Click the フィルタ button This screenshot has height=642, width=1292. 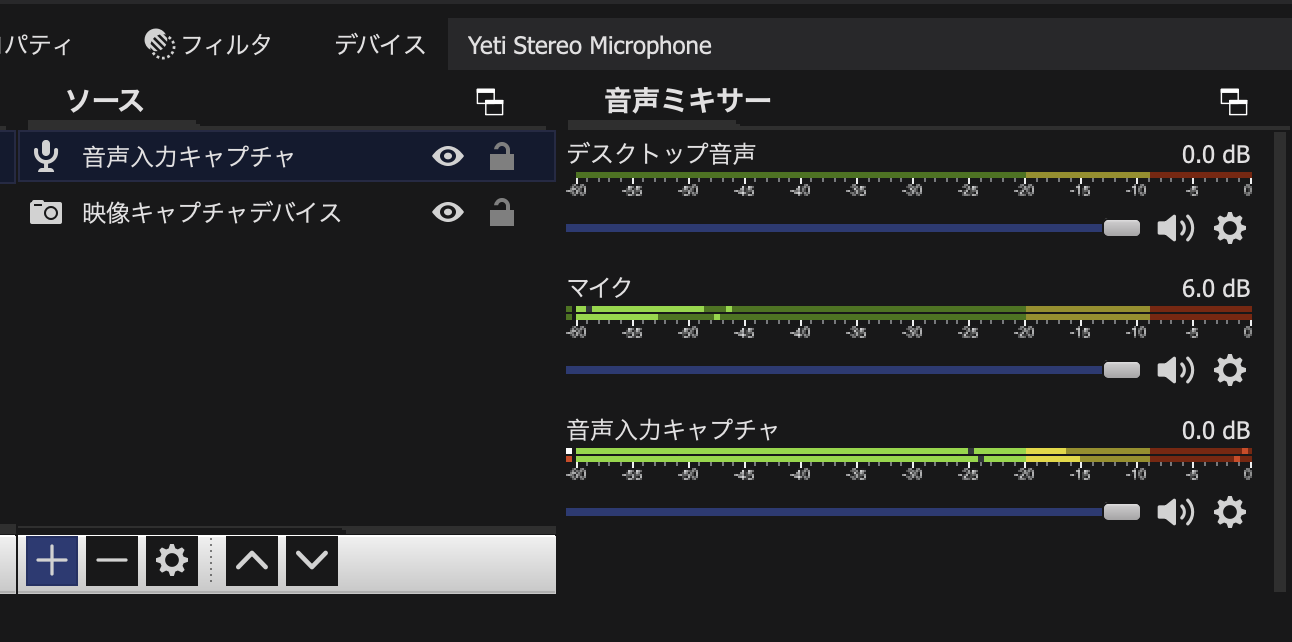tap(208, 45)
